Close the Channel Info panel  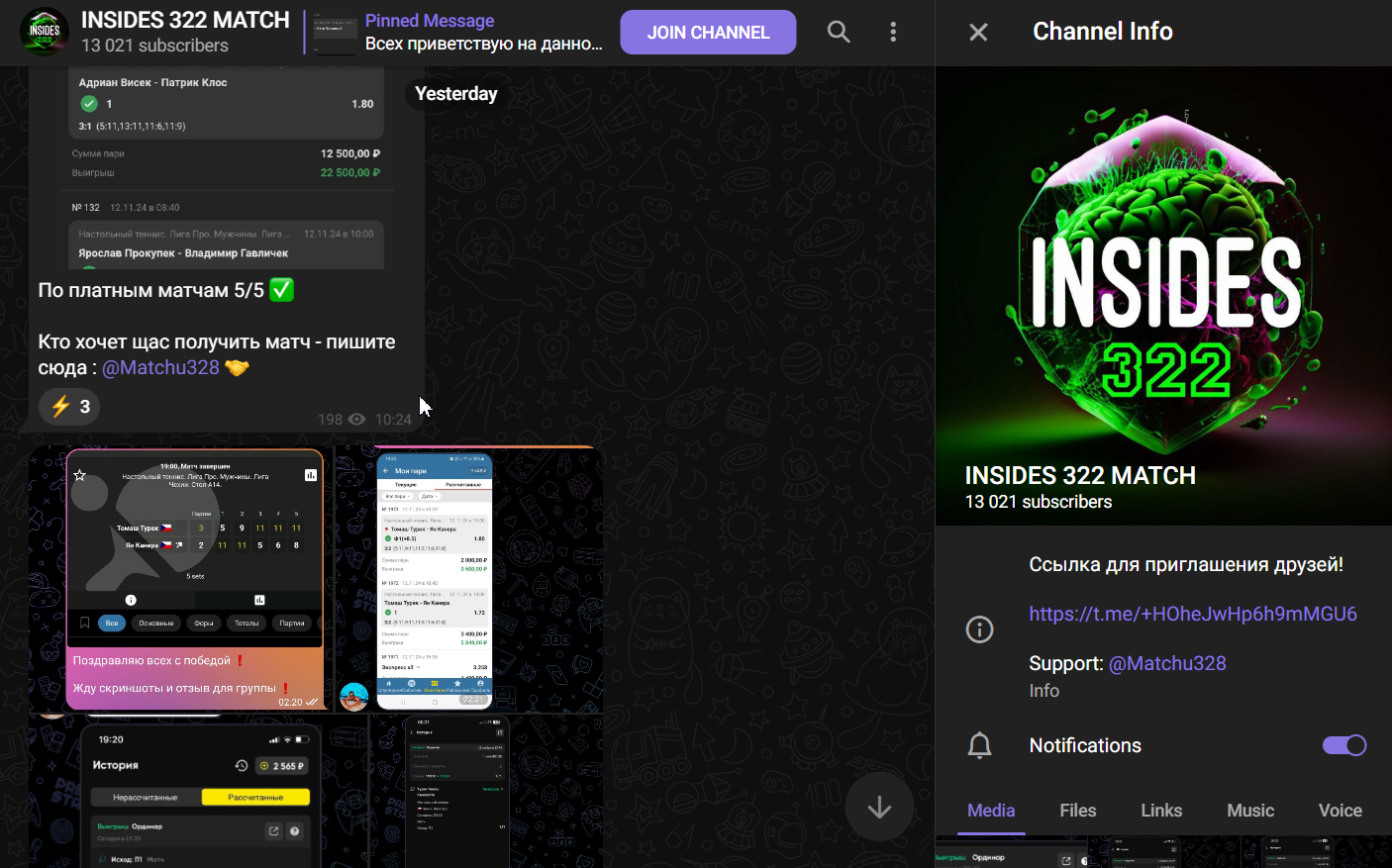coord(978,33)
